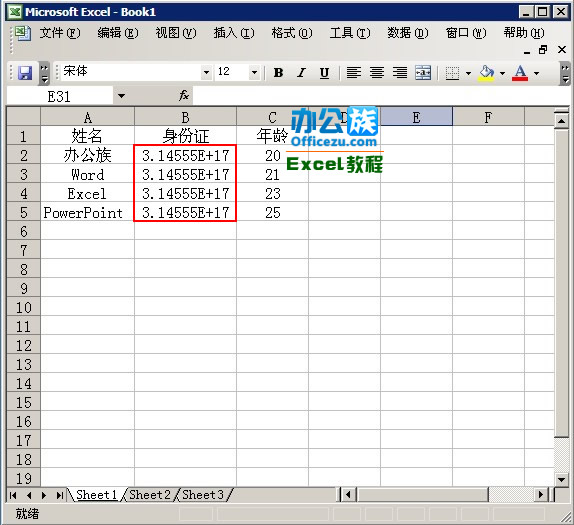The image size is (574, 525).
Task: Switch to Sheet3 tab
Action: click(x=202, y=495)
